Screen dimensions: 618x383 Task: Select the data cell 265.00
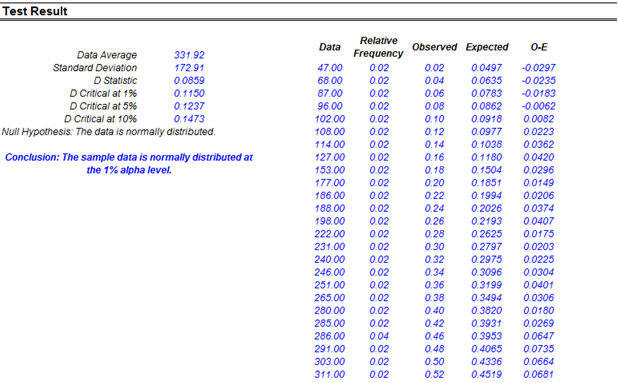point(330,297)
